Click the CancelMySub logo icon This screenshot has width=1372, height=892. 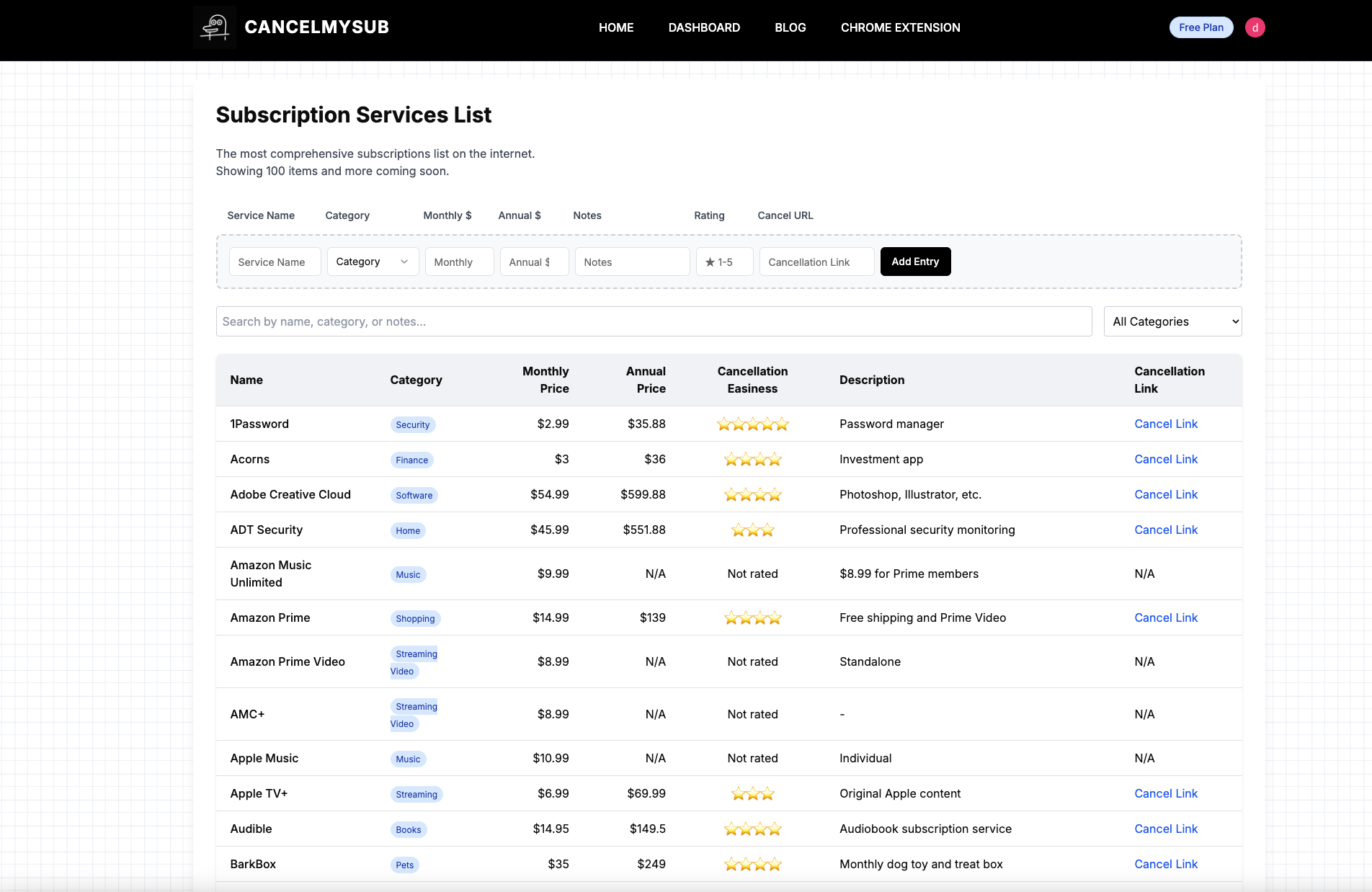[215, 27]
